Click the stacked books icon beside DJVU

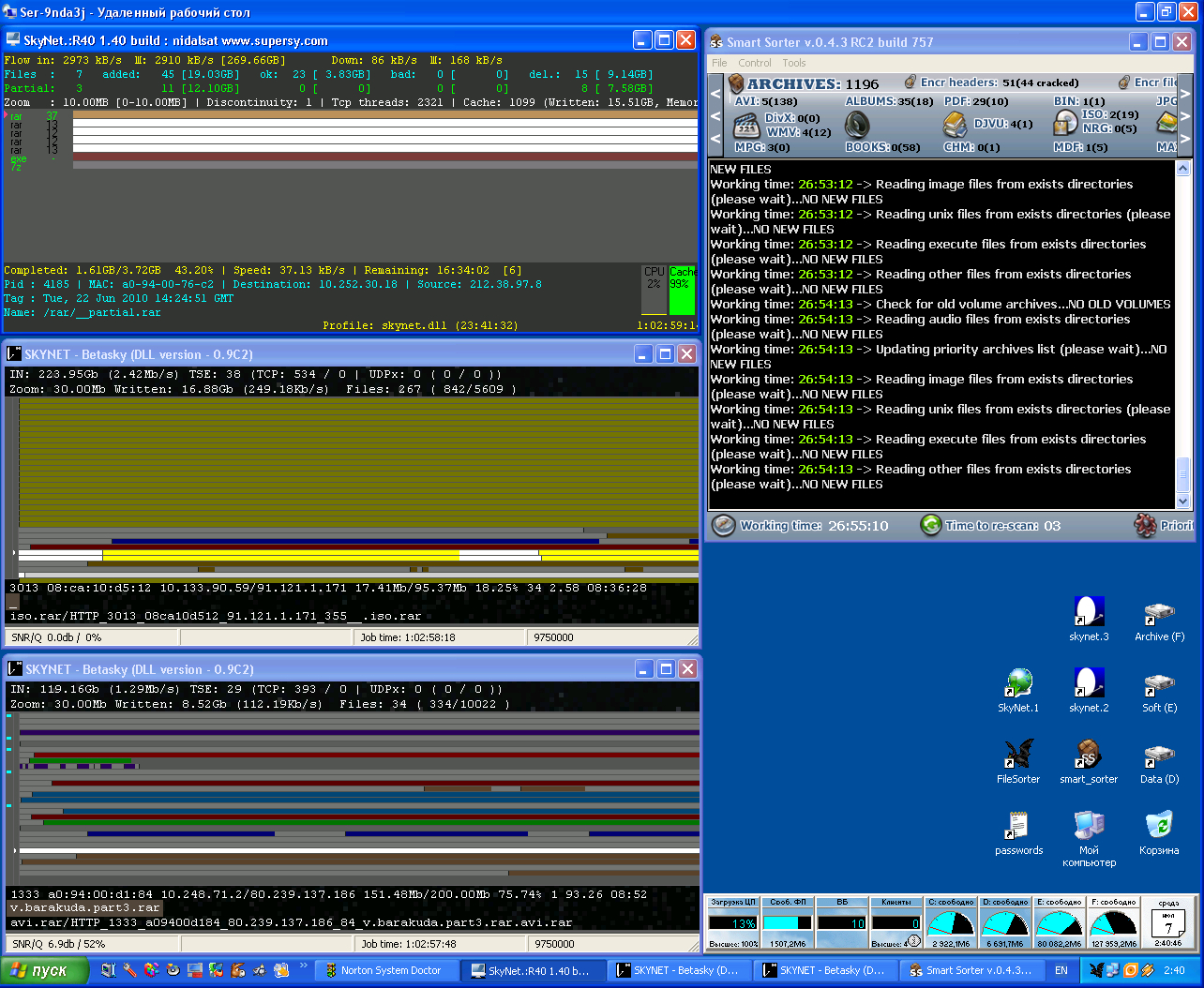[955, 124]
